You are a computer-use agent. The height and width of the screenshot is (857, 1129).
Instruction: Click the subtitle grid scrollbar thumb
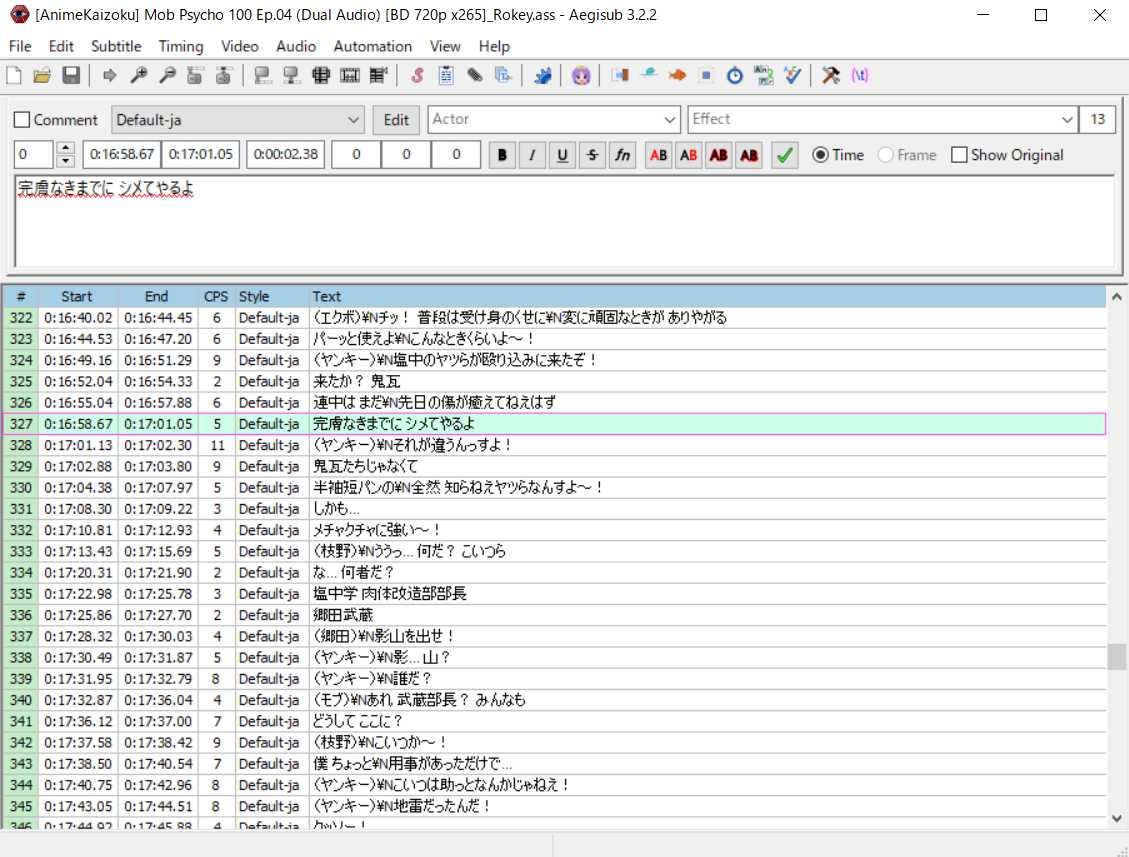1116,657
